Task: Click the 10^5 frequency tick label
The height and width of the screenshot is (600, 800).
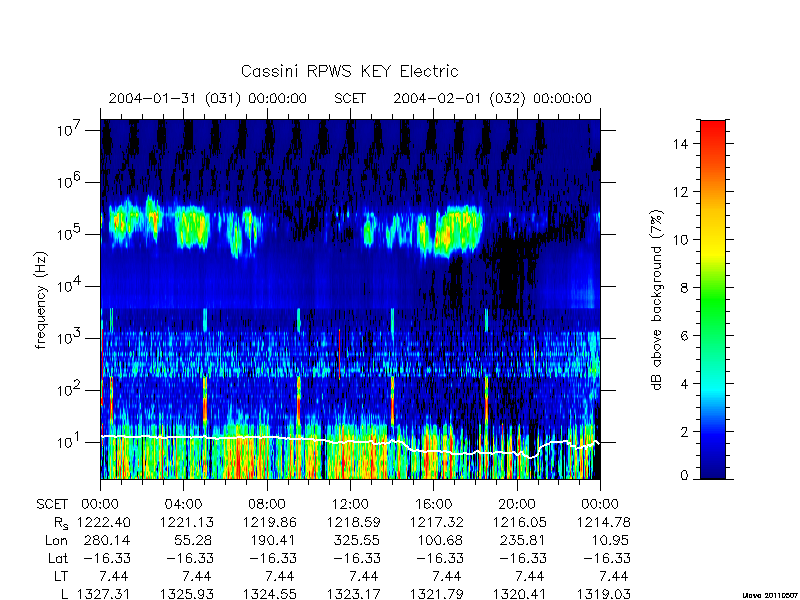Action: pos(69,234)
